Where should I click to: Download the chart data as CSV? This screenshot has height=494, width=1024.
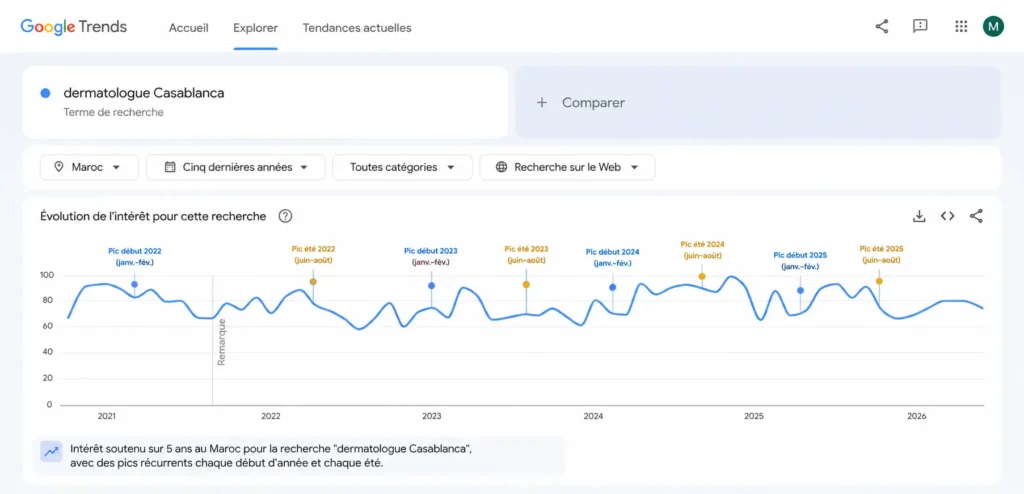pos(919,216)
